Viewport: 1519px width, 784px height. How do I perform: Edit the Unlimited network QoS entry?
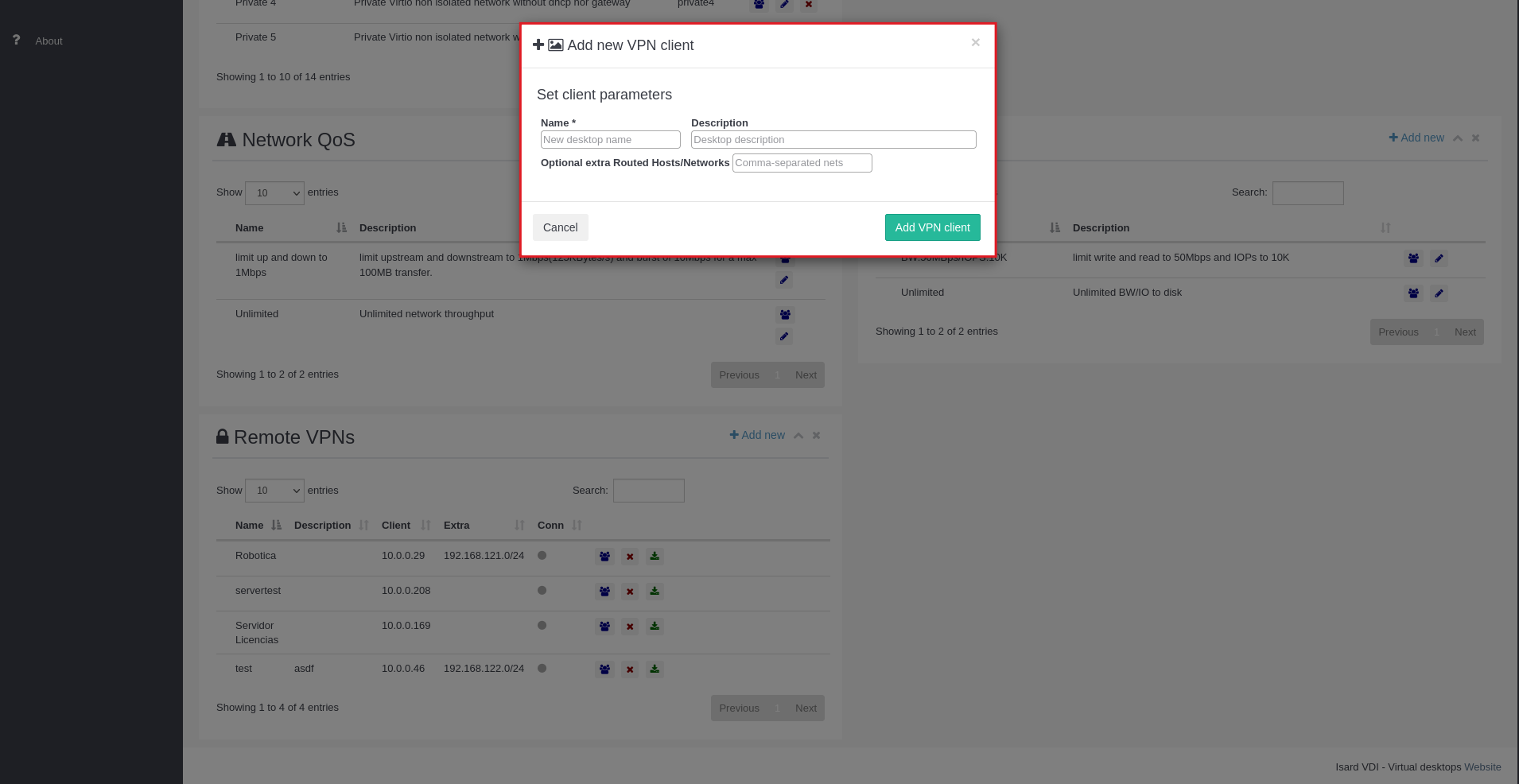click(x=784, y=336)
